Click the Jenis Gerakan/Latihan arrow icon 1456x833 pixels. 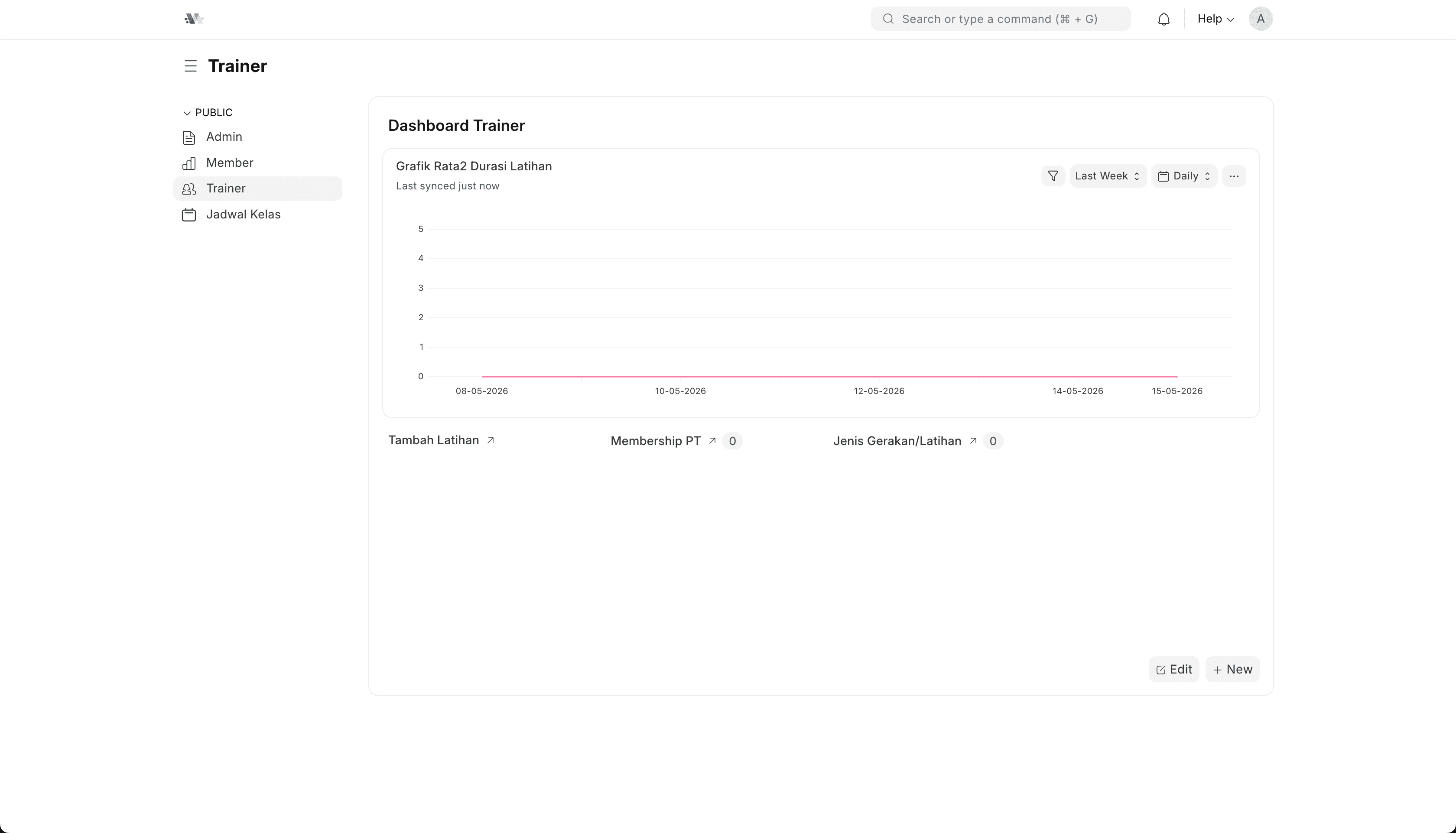tap(973, 440)
